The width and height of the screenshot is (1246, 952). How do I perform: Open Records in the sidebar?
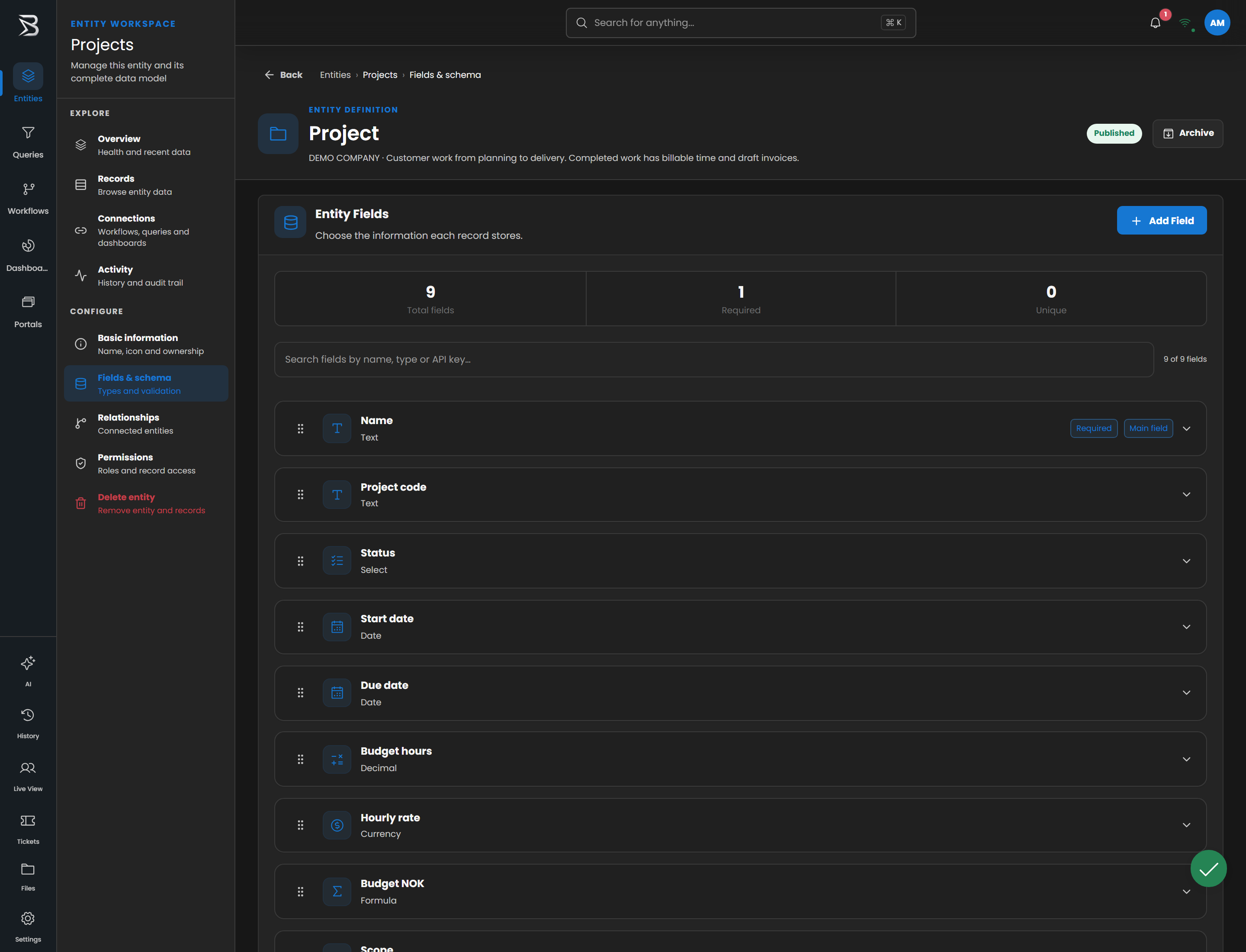[x=146, y=185]
